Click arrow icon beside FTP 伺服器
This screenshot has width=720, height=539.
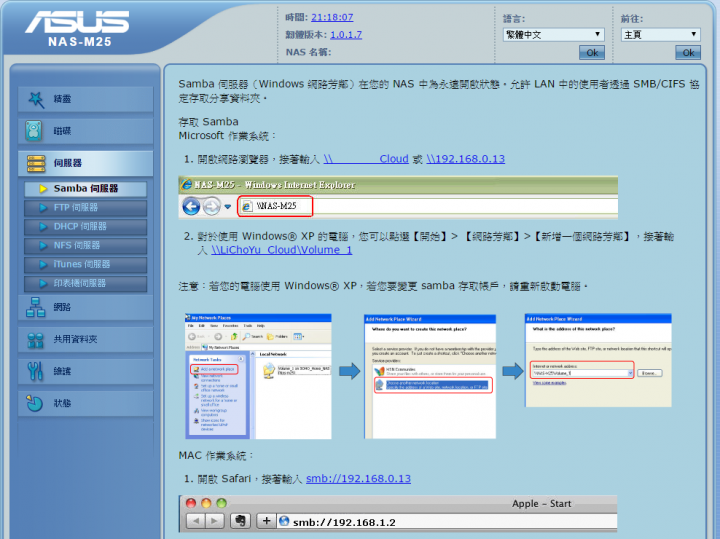coord(43,208)
